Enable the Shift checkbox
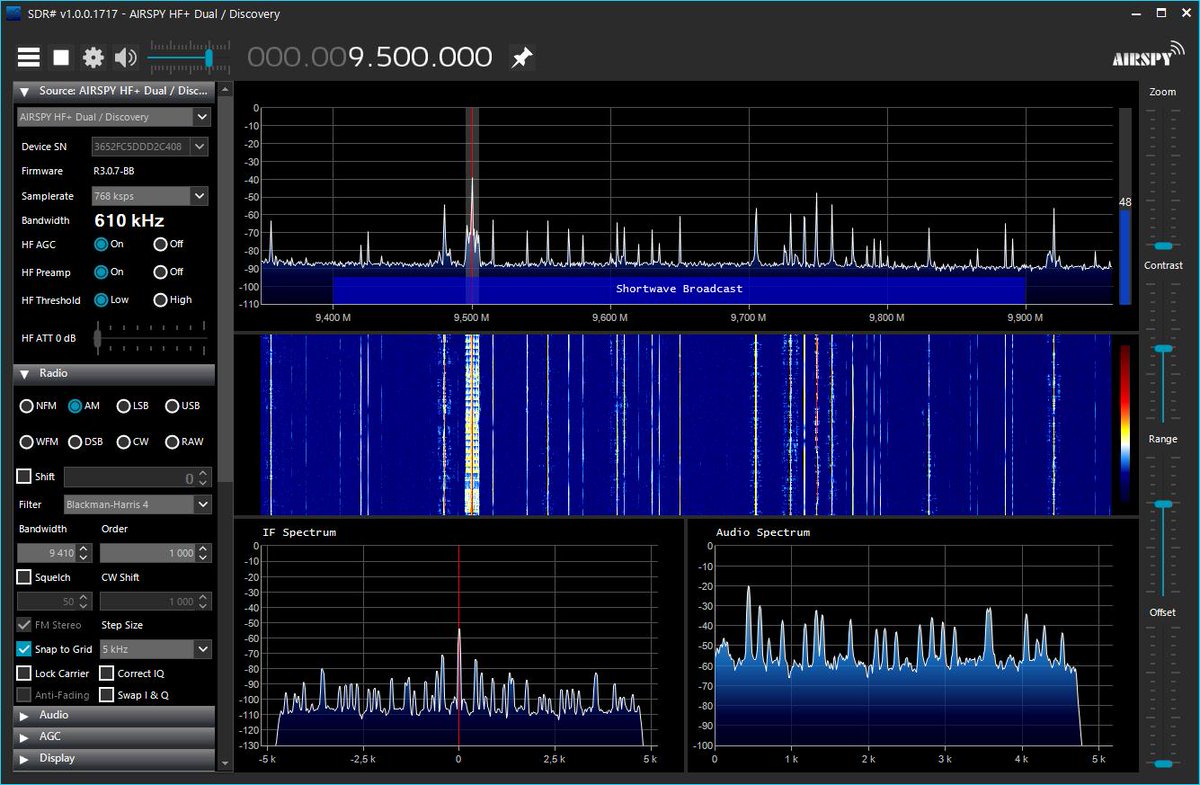The image size is (1200, 785). tap(24, 477)
